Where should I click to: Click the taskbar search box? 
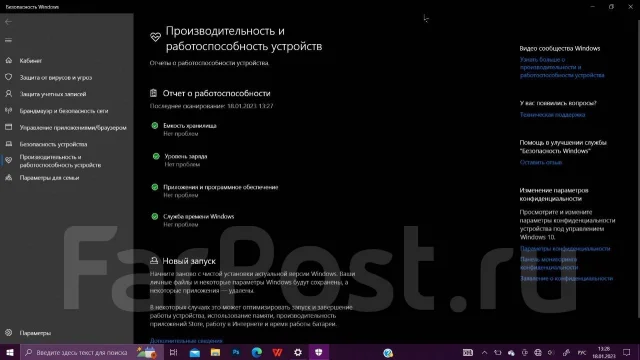pyautogui.click(x=92, y=352)
